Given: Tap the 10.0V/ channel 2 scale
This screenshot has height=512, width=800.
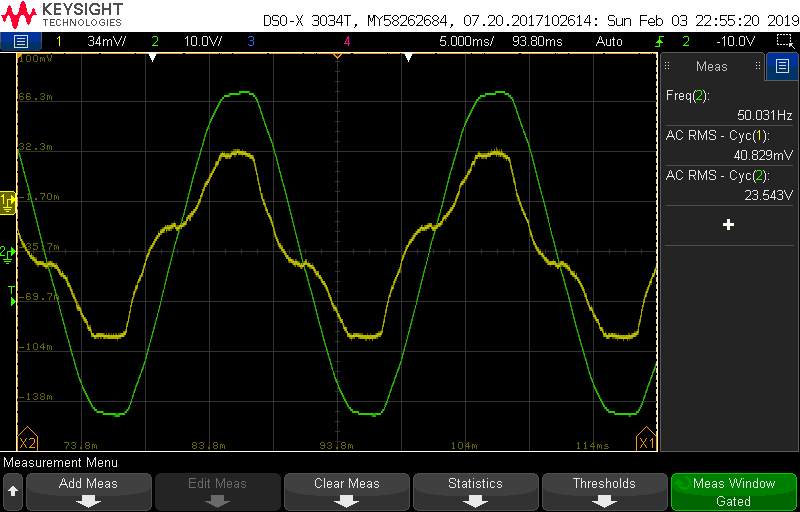Looking at the screenshot, I should (x=203, y=41).
